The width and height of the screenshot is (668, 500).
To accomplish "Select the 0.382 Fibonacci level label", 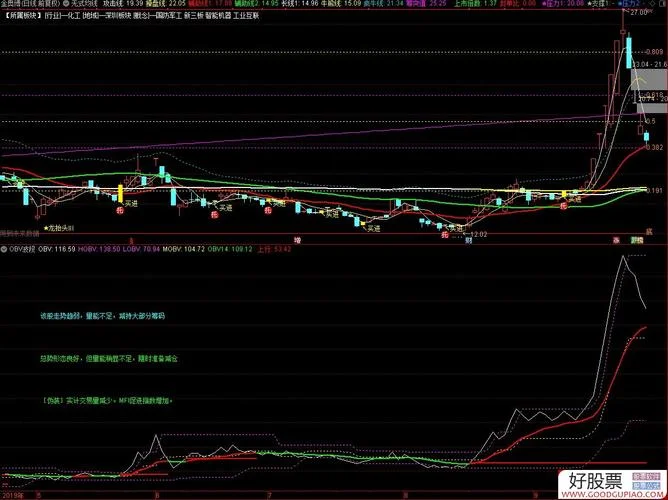I will click(654, 147).
